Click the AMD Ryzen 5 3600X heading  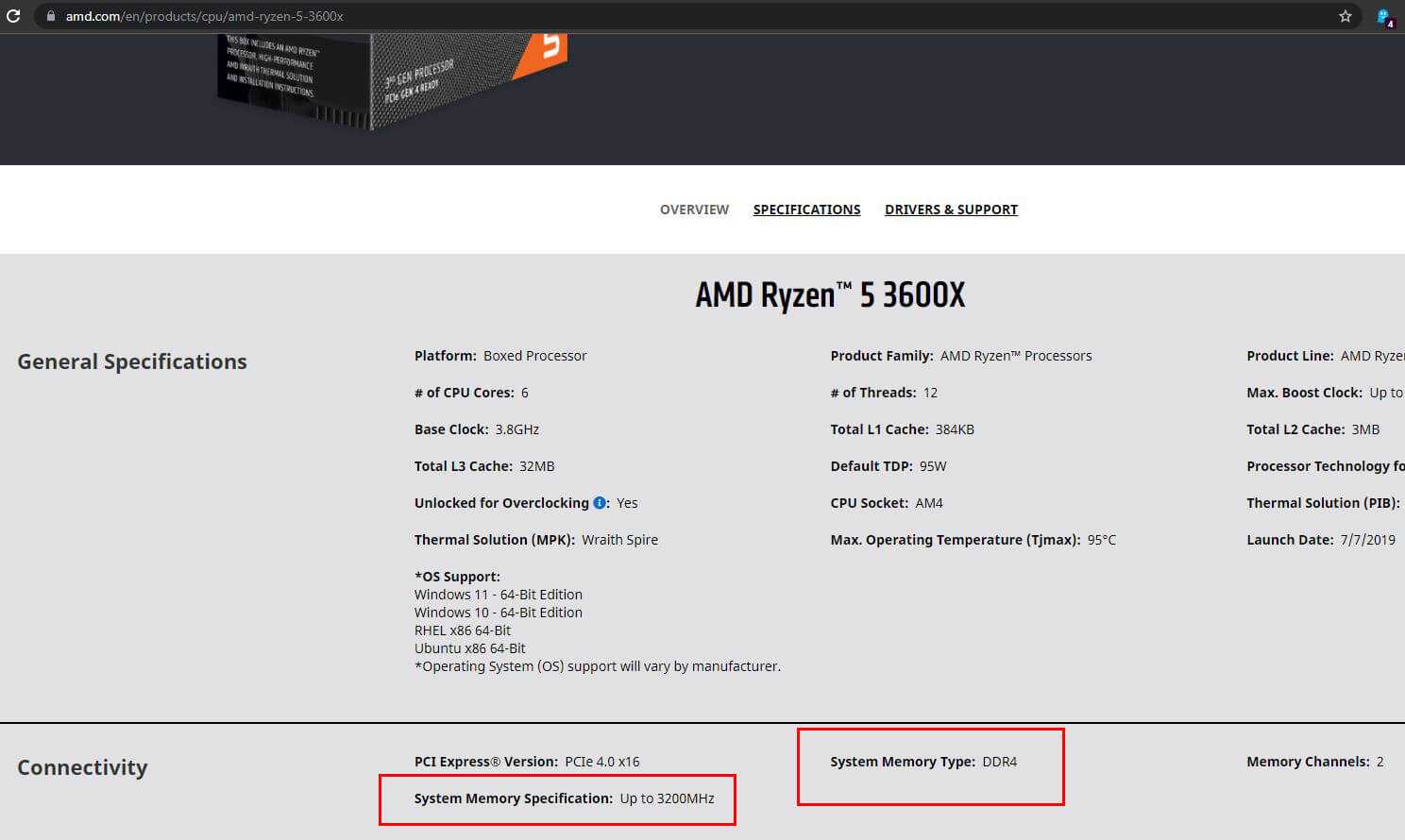coord(830,295)
